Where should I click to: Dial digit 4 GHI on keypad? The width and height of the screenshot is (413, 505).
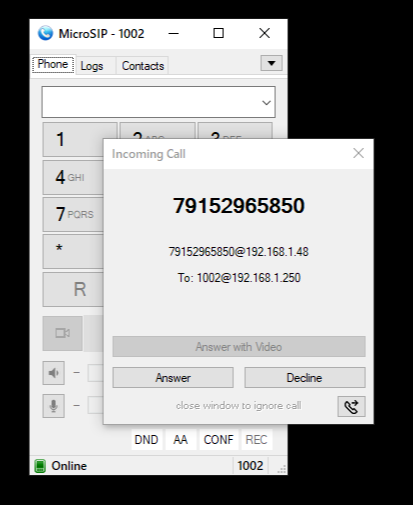73,177
